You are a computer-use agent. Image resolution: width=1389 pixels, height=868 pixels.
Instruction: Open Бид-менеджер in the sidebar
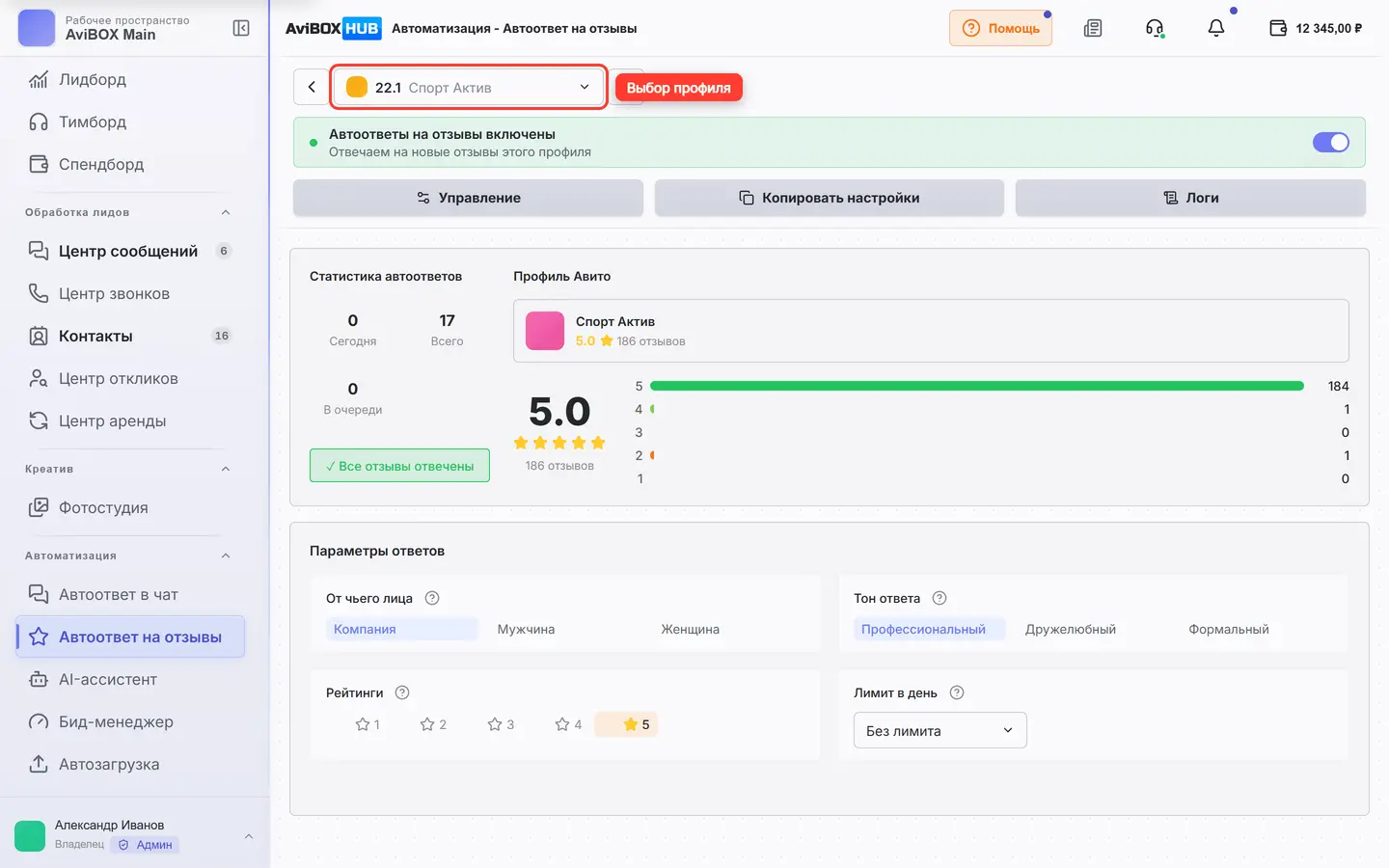130,721
